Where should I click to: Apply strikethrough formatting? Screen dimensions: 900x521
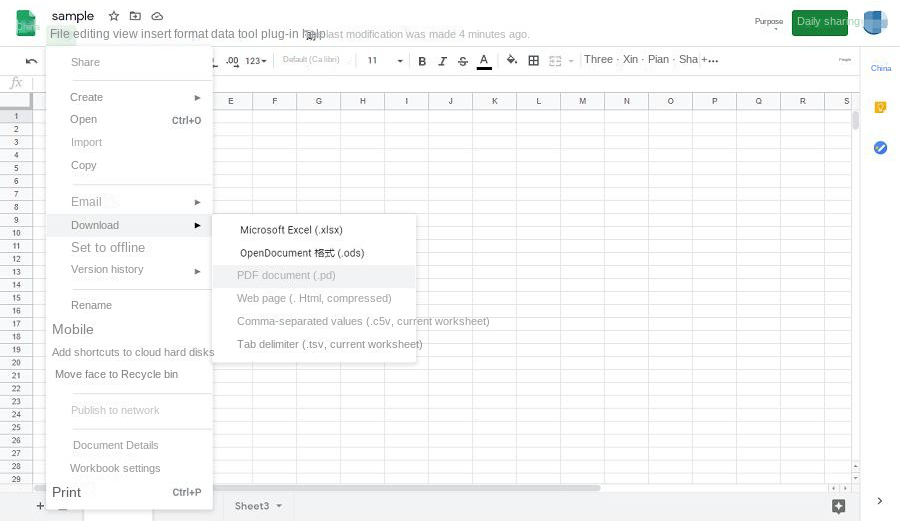pyautogui.click(x=462, y=61)
